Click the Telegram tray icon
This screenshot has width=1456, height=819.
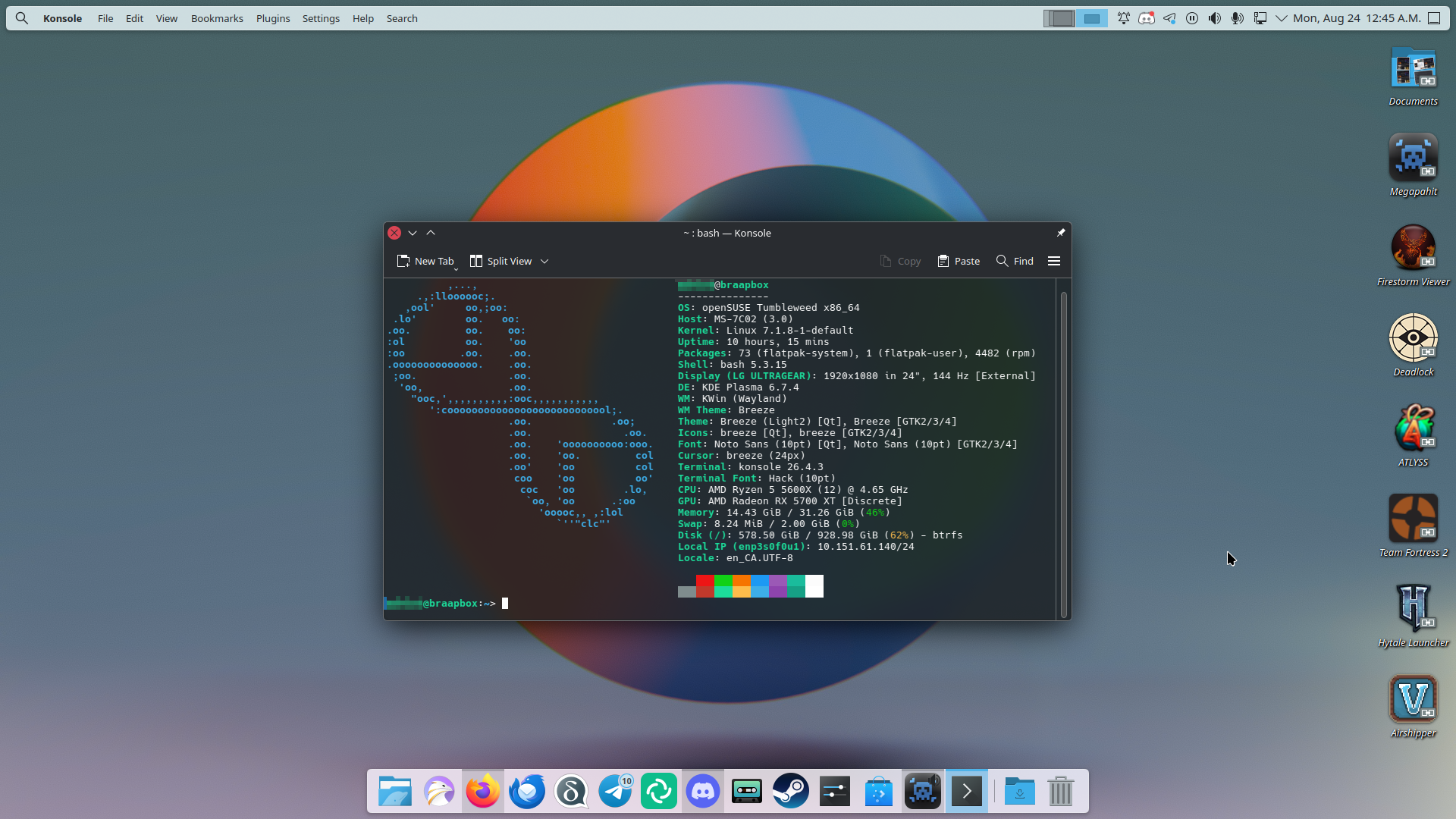1169,18
